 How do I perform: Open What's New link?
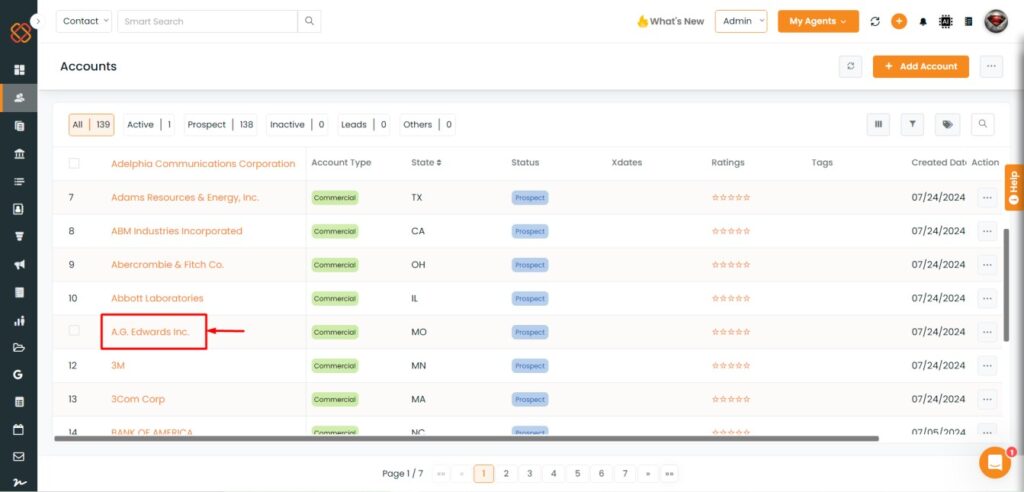[x=671, y=21]
